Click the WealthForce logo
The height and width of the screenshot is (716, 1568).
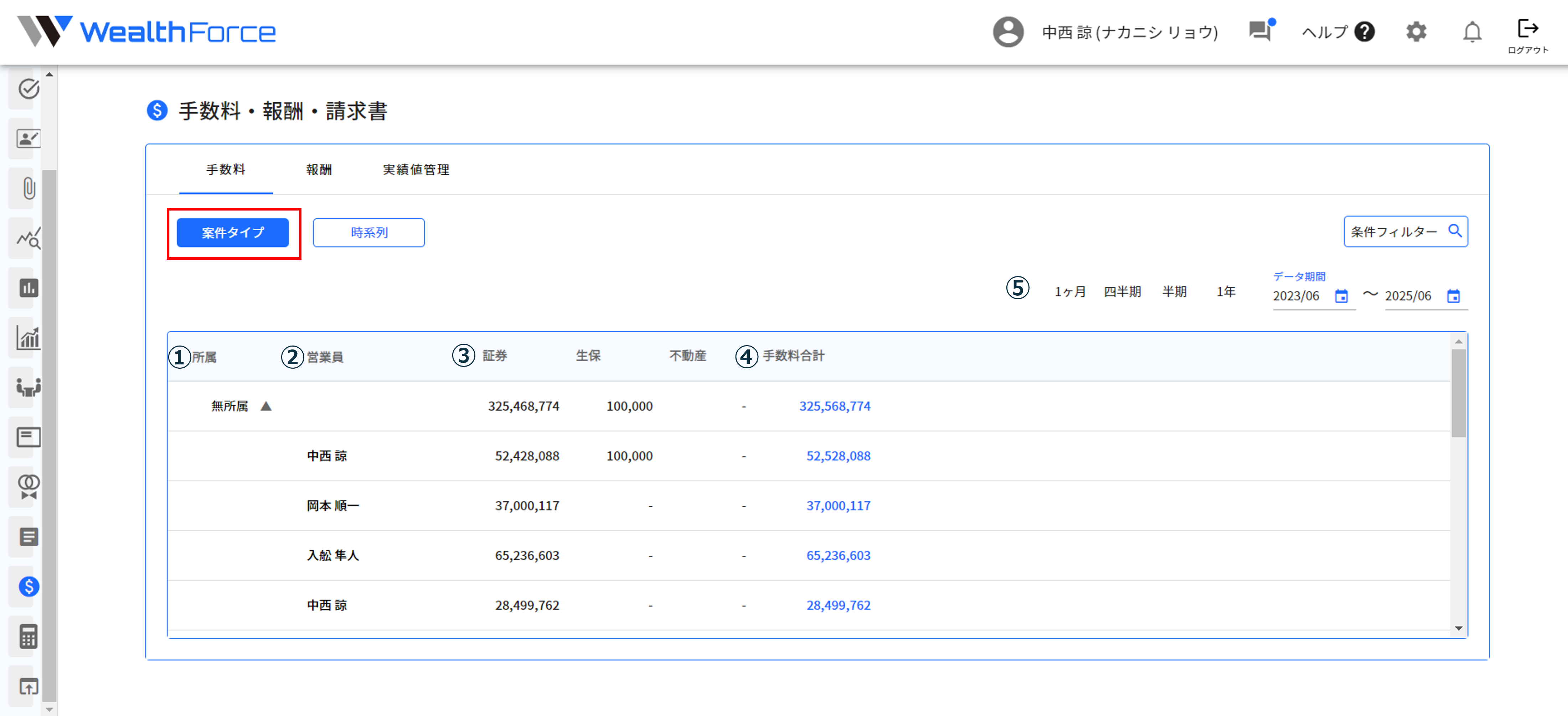pos(147,32)
